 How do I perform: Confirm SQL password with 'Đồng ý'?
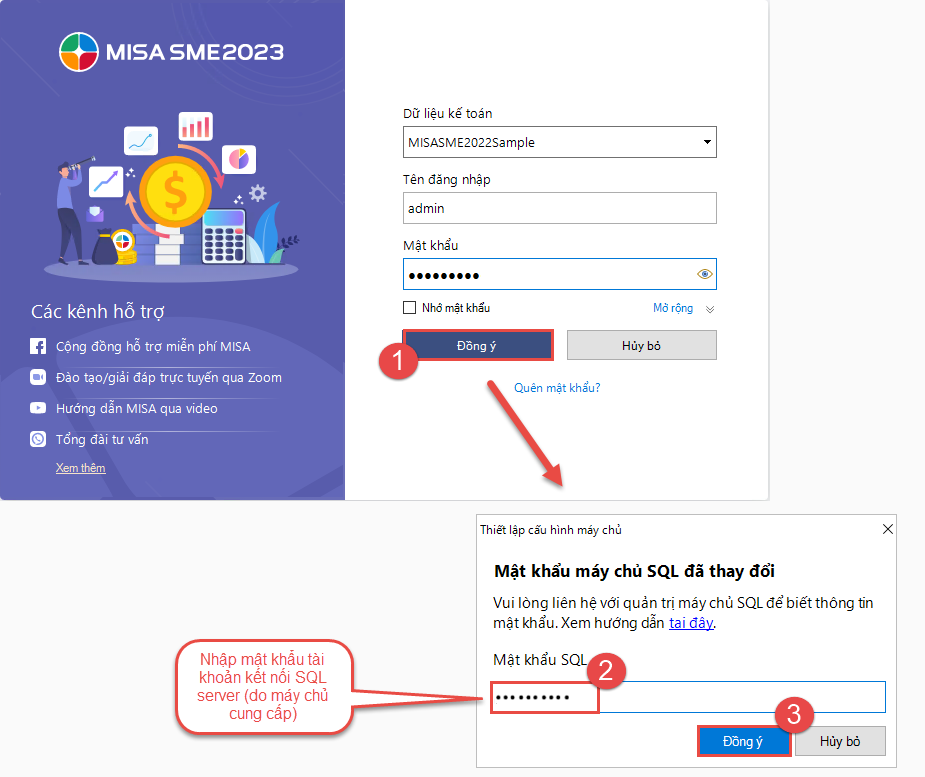point(743,741)
